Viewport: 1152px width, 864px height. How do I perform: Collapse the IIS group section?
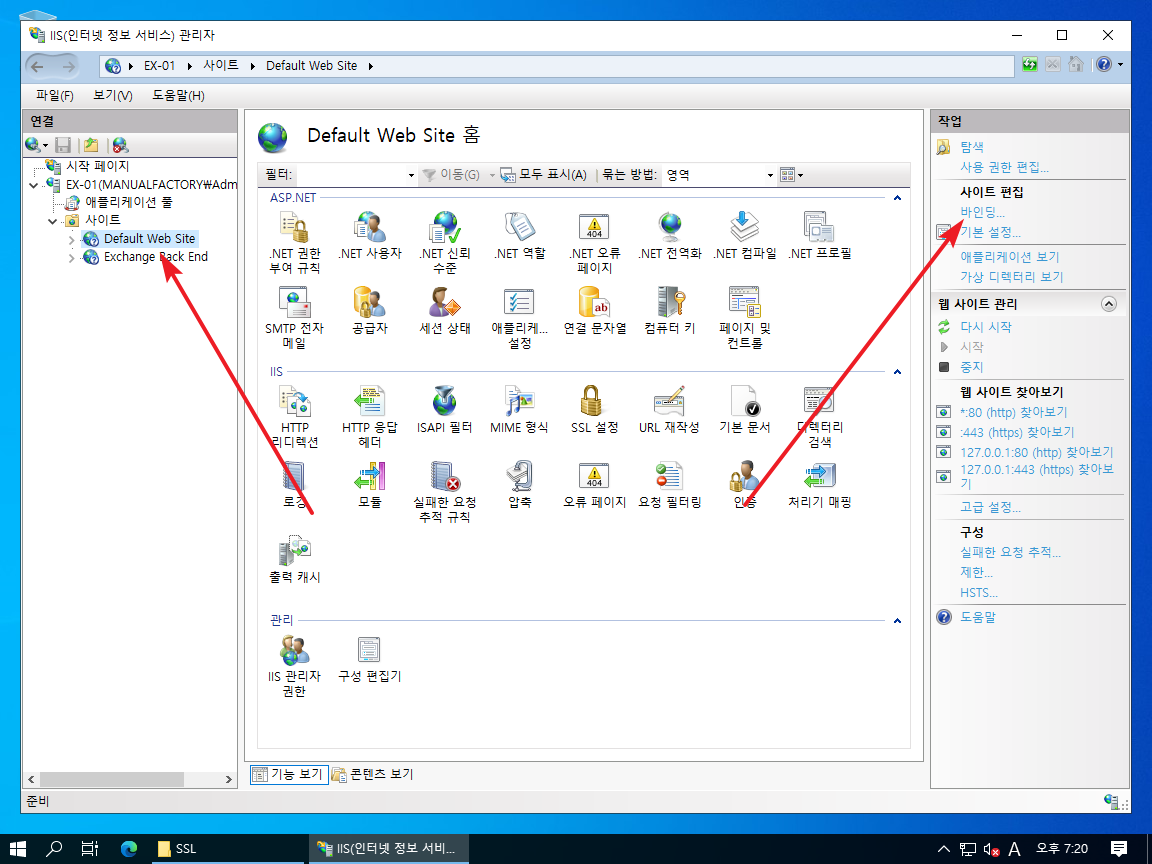click(x=897, y=372)
